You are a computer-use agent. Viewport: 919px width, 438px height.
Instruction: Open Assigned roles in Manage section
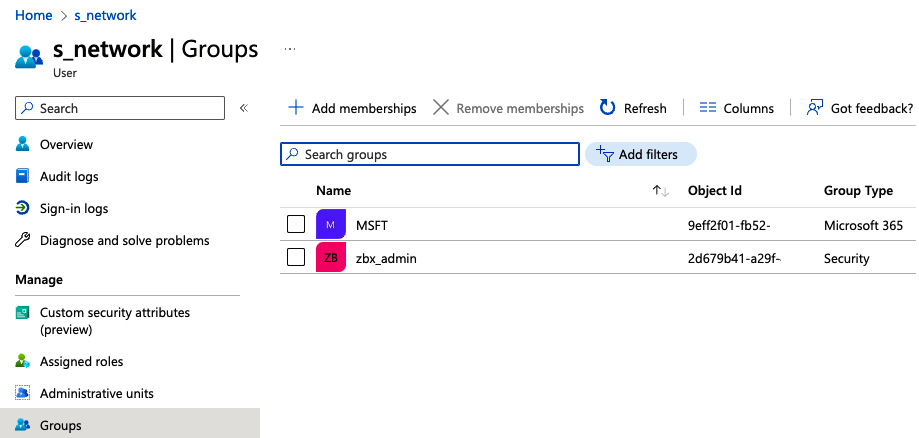81,361
